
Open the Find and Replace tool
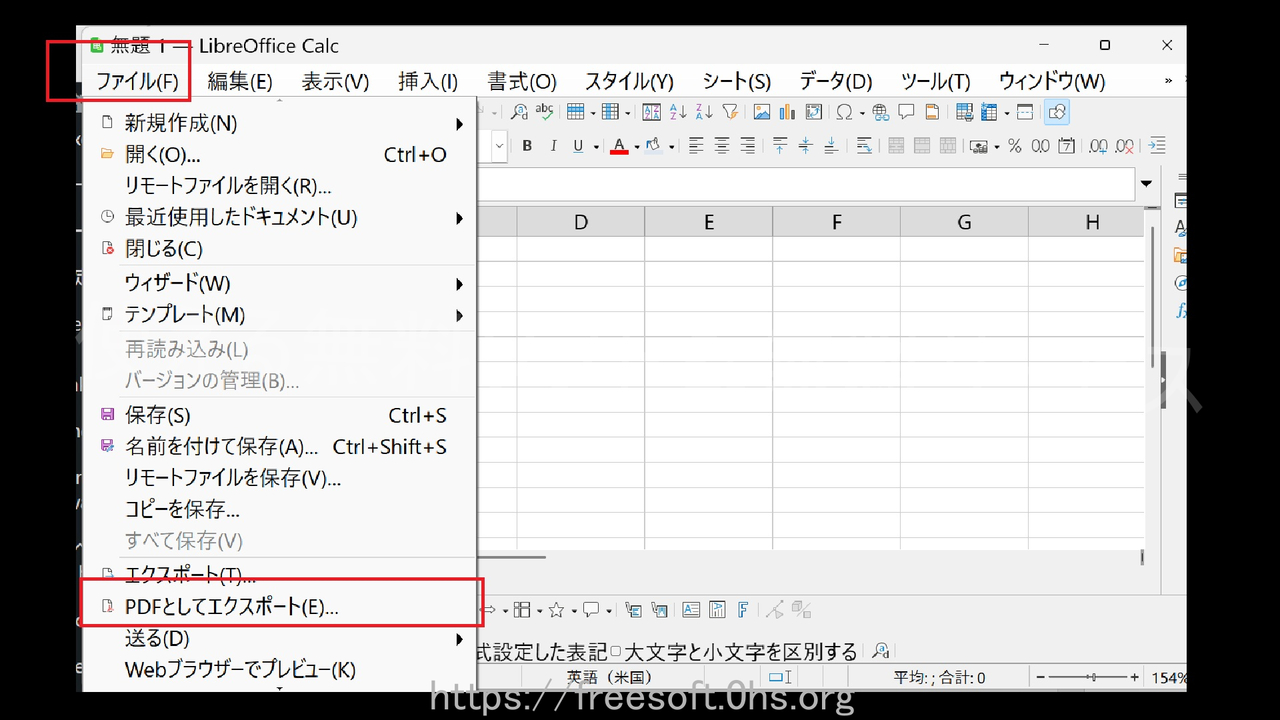519,111
